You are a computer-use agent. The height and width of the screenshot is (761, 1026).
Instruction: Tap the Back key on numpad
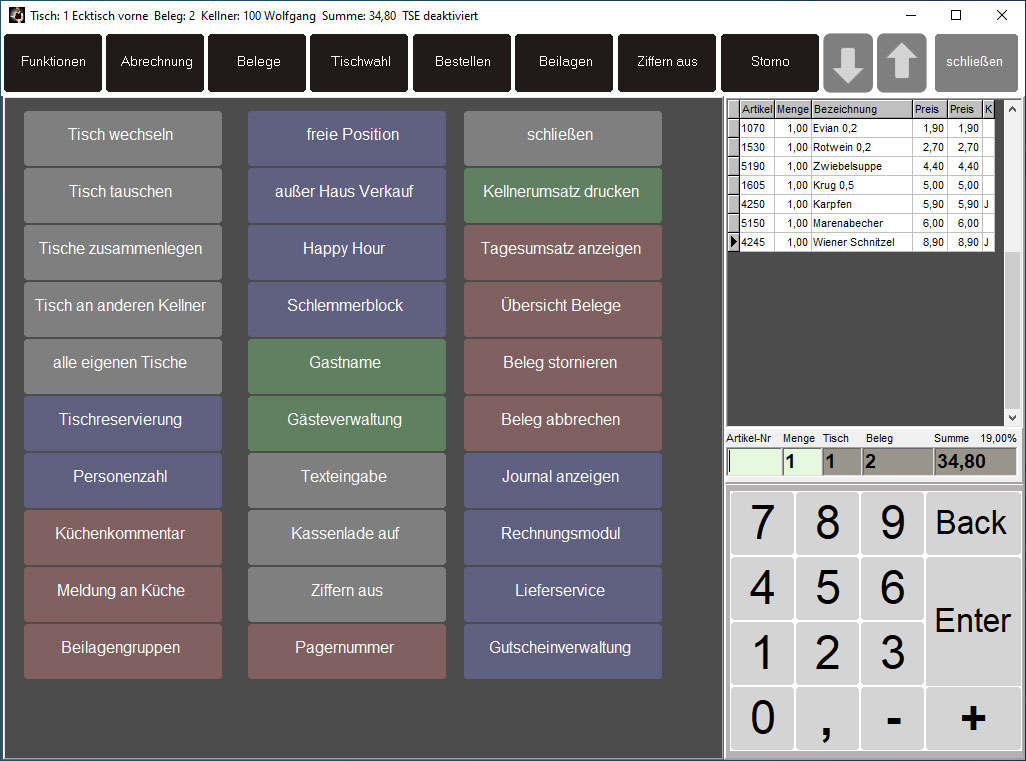[x=972, y=523]
